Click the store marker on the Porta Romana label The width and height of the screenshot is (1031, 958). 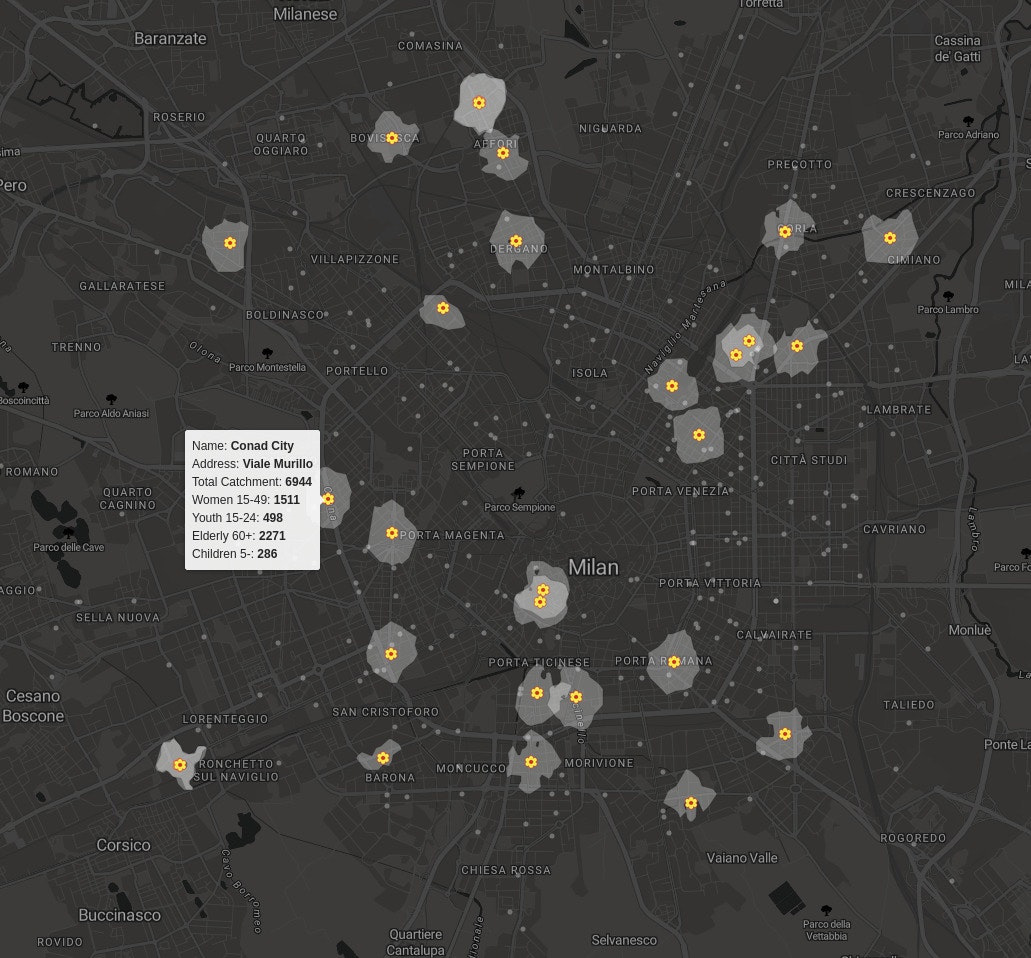pyautogui.click(x=674, y=662)
